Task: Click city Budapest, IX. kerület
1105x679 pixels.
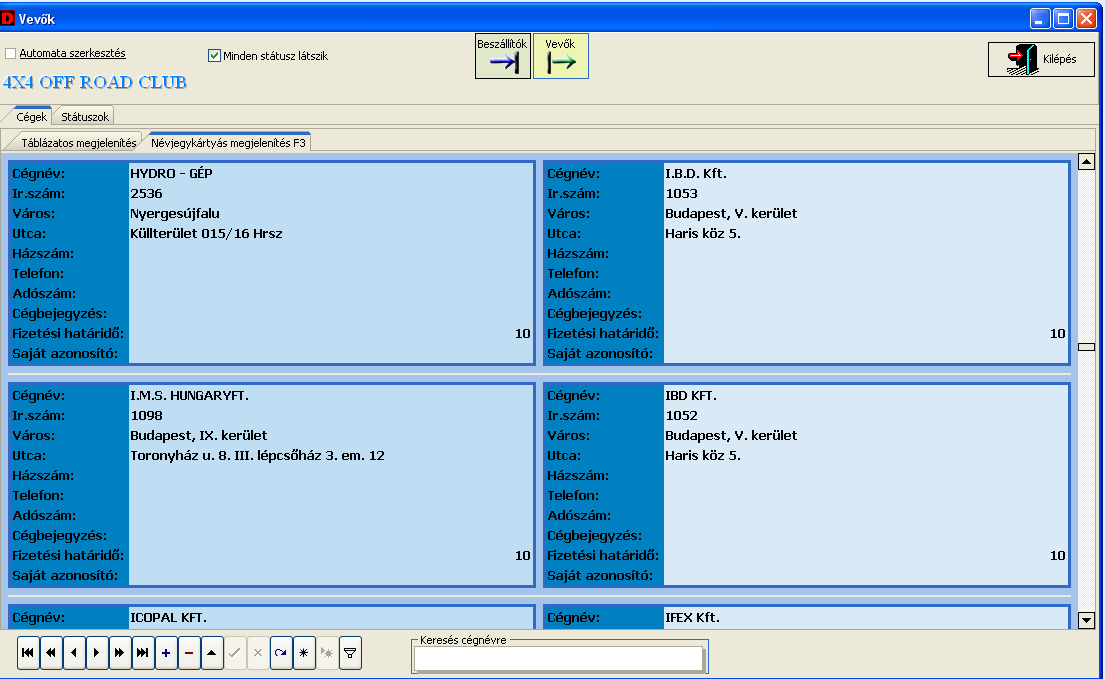Action: coord(199,435)
